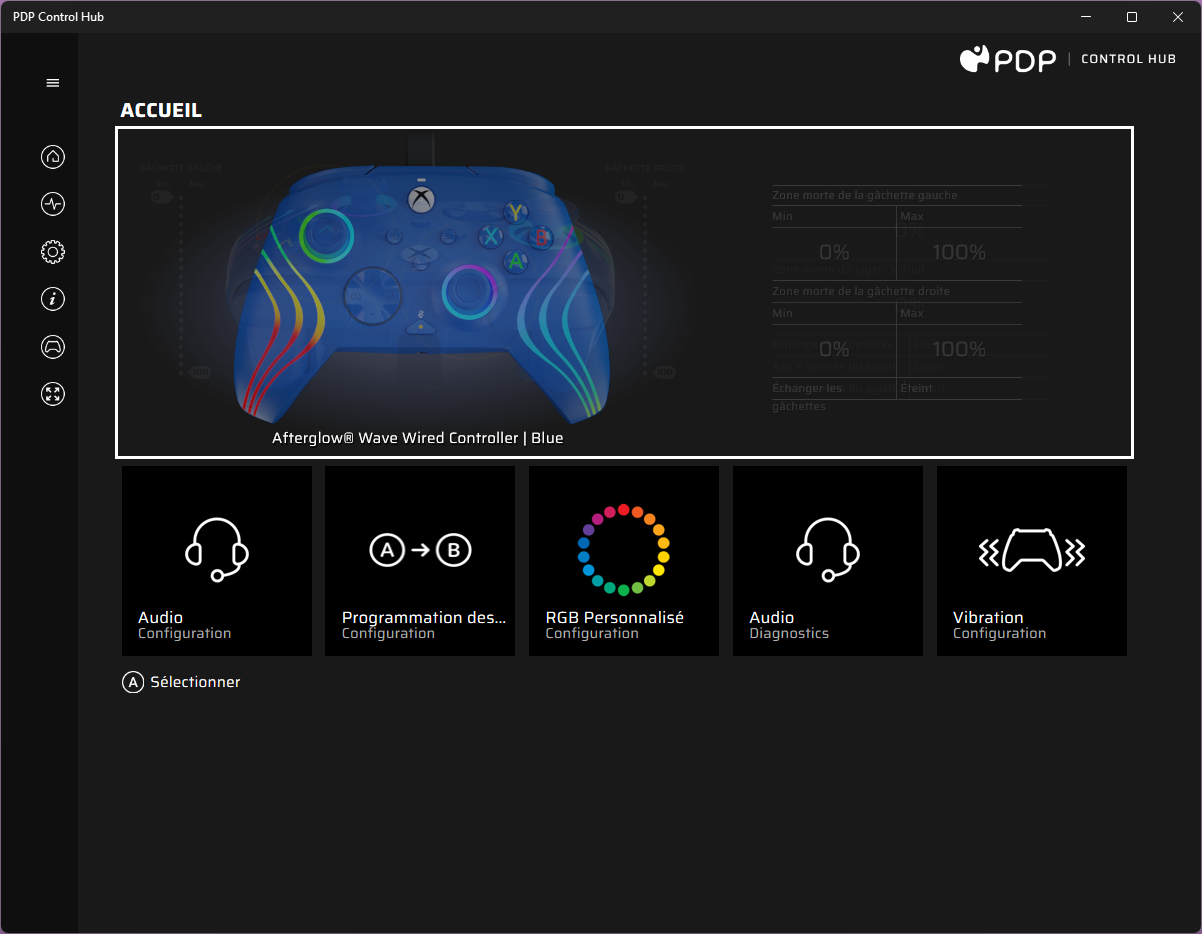Open the RGB Personnalisé color wheel tile
This screenshot has width=1202, height=934.
623,560
